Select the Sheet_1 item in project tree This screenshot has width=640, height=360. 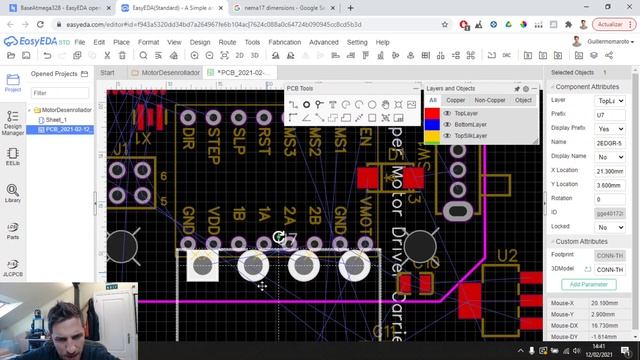(56, 120)
